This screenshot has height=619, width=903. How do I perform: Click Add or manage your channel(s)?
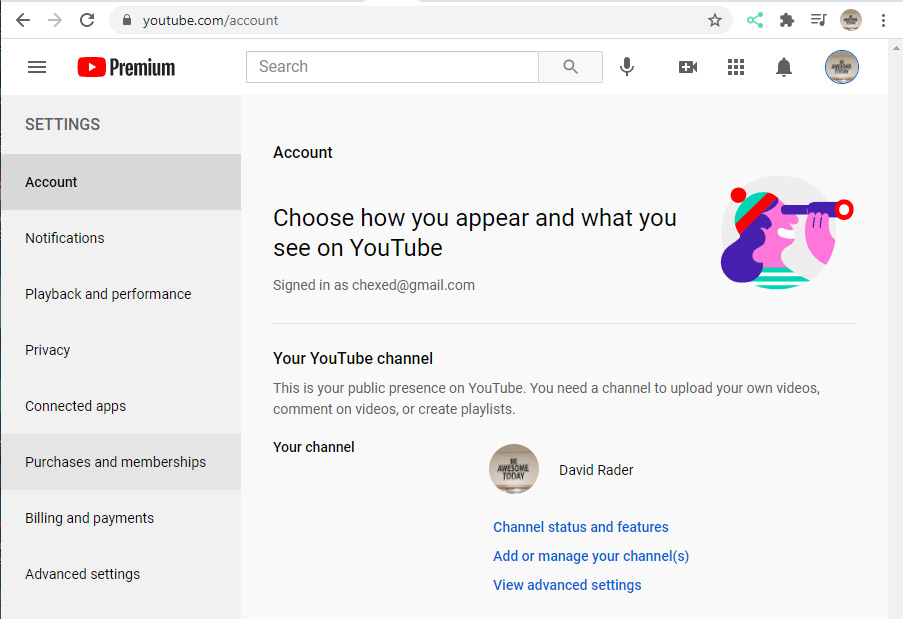(x=591, y=556)
